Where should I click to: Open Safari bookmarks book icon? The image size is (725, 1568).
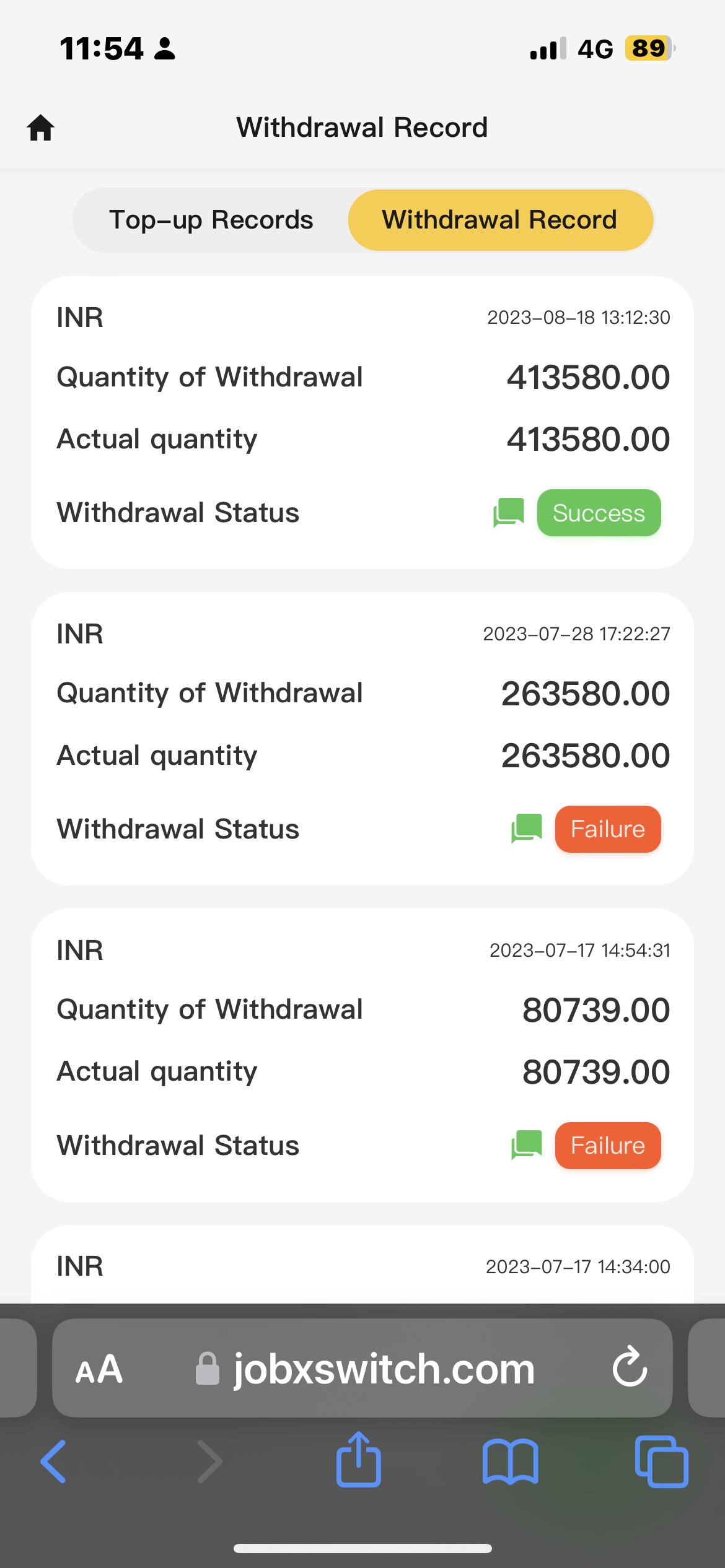point(510,1461)
